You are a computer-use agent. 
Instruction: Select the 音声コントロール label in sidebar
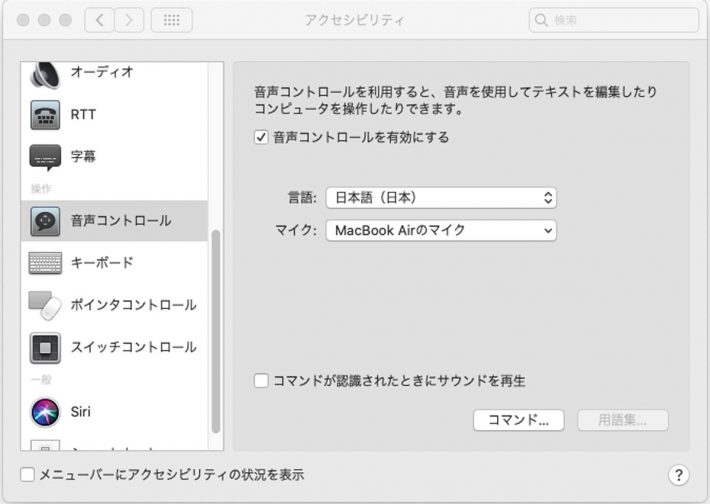(121, 221)
